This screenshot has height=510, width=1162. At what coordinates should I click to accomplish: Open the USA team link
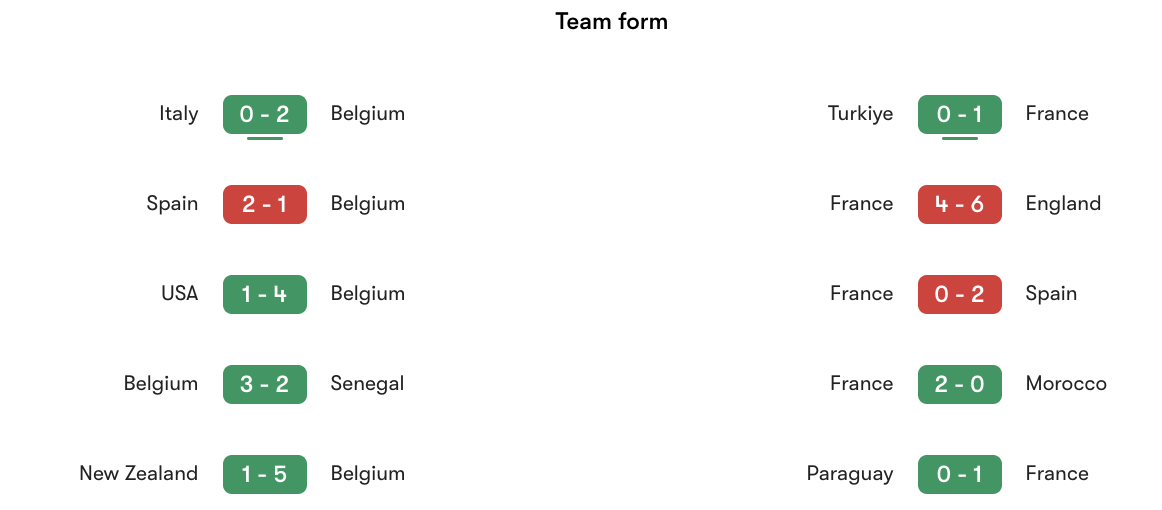(x=179, y=294)
